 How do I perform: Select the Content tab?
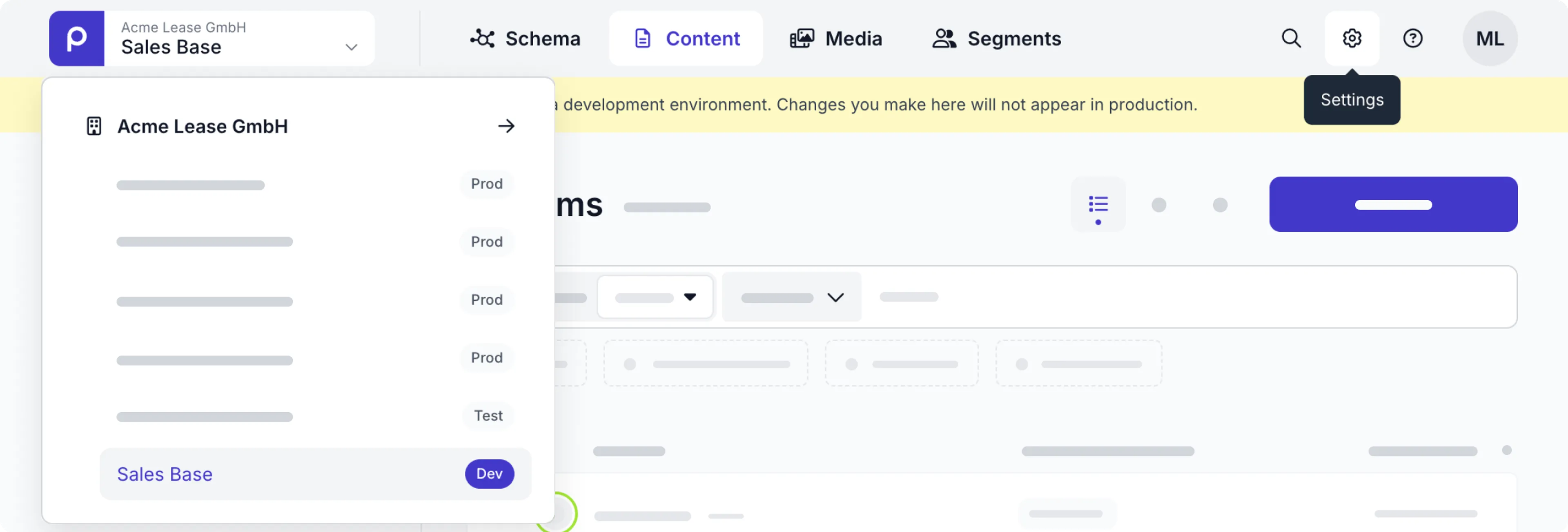(686, 38)
